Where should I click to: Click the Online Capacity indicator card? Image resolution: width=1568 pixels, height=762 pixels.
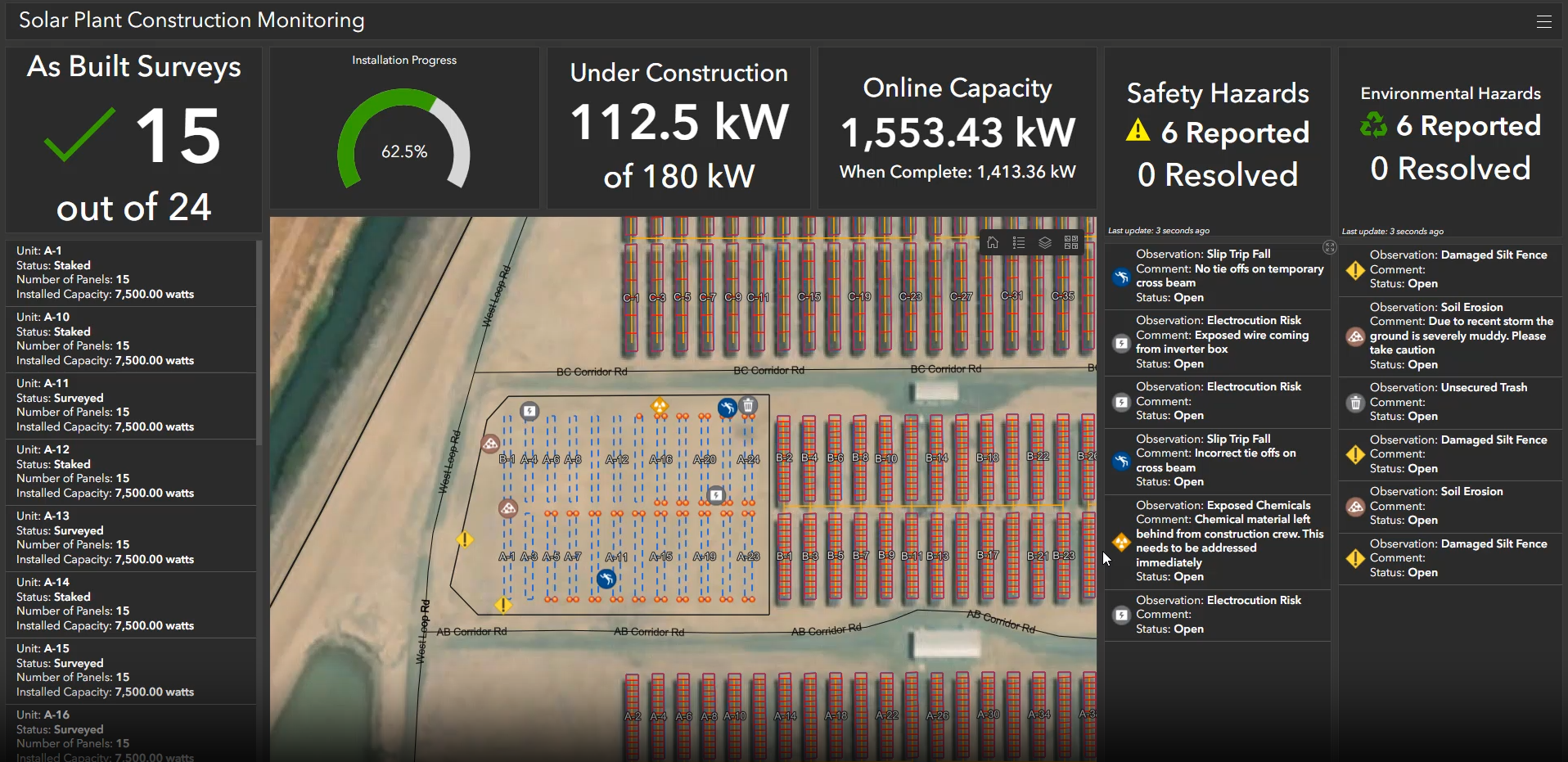pos(957,129)
